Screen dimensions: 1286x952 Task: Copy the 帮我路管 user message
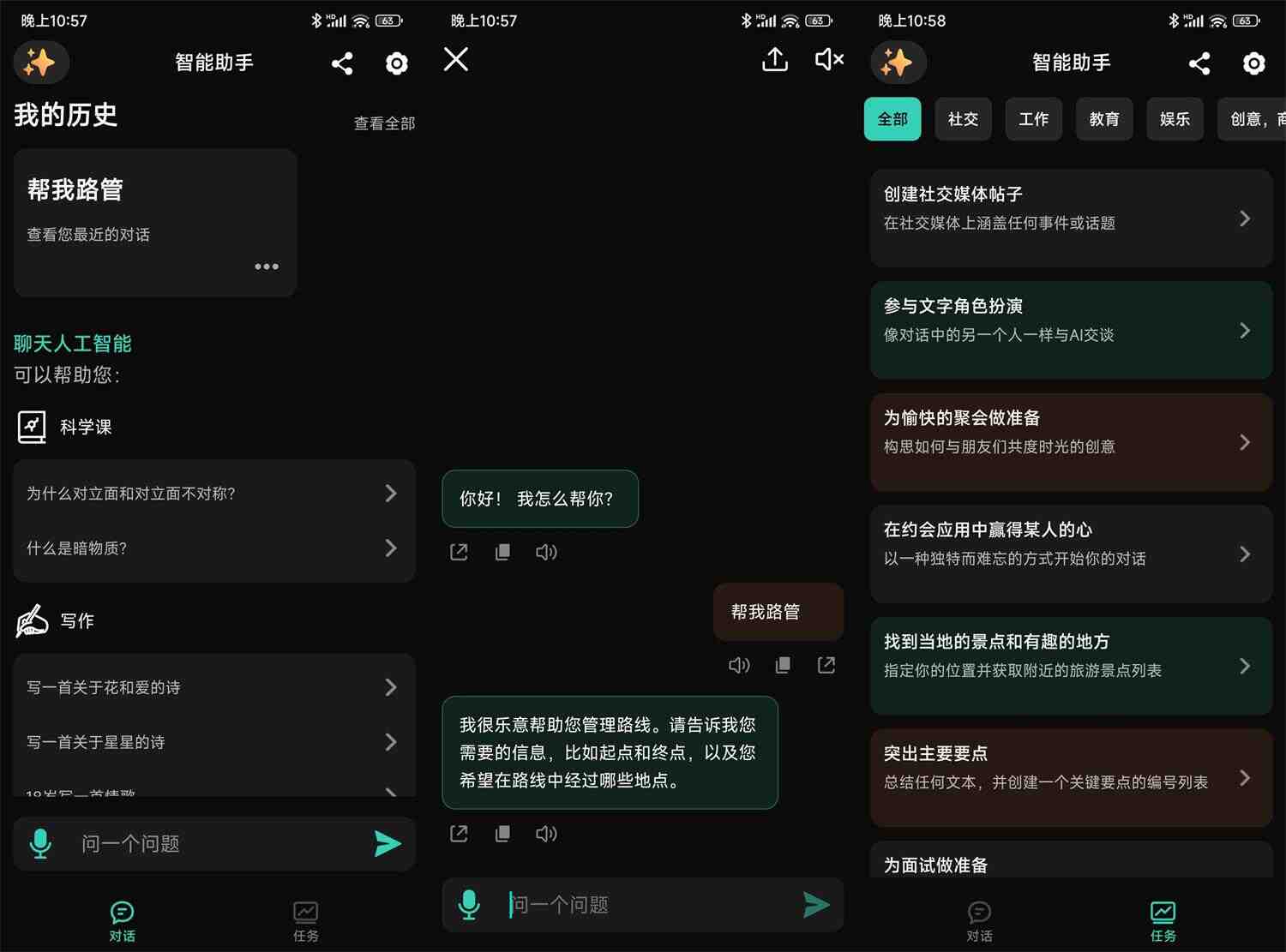click(783, 665)
